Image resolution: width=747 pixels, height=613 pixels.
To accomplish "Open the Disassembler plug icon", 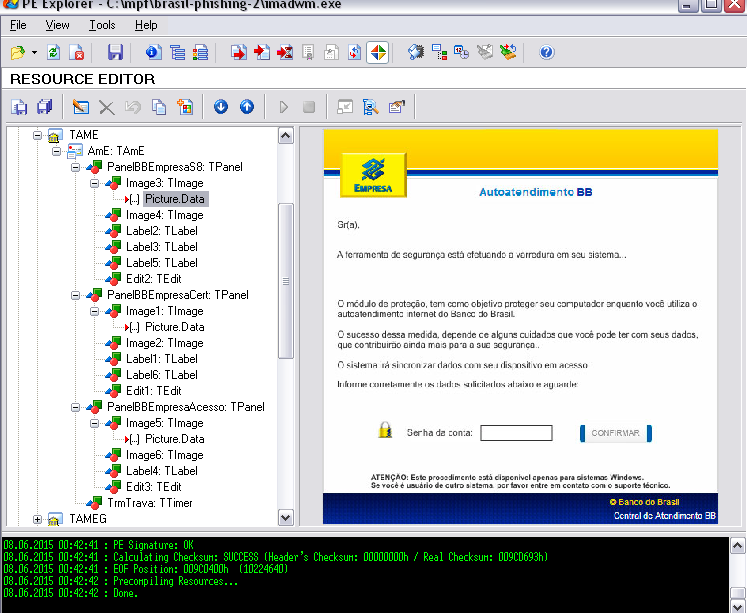I will (x=416, y=52).
